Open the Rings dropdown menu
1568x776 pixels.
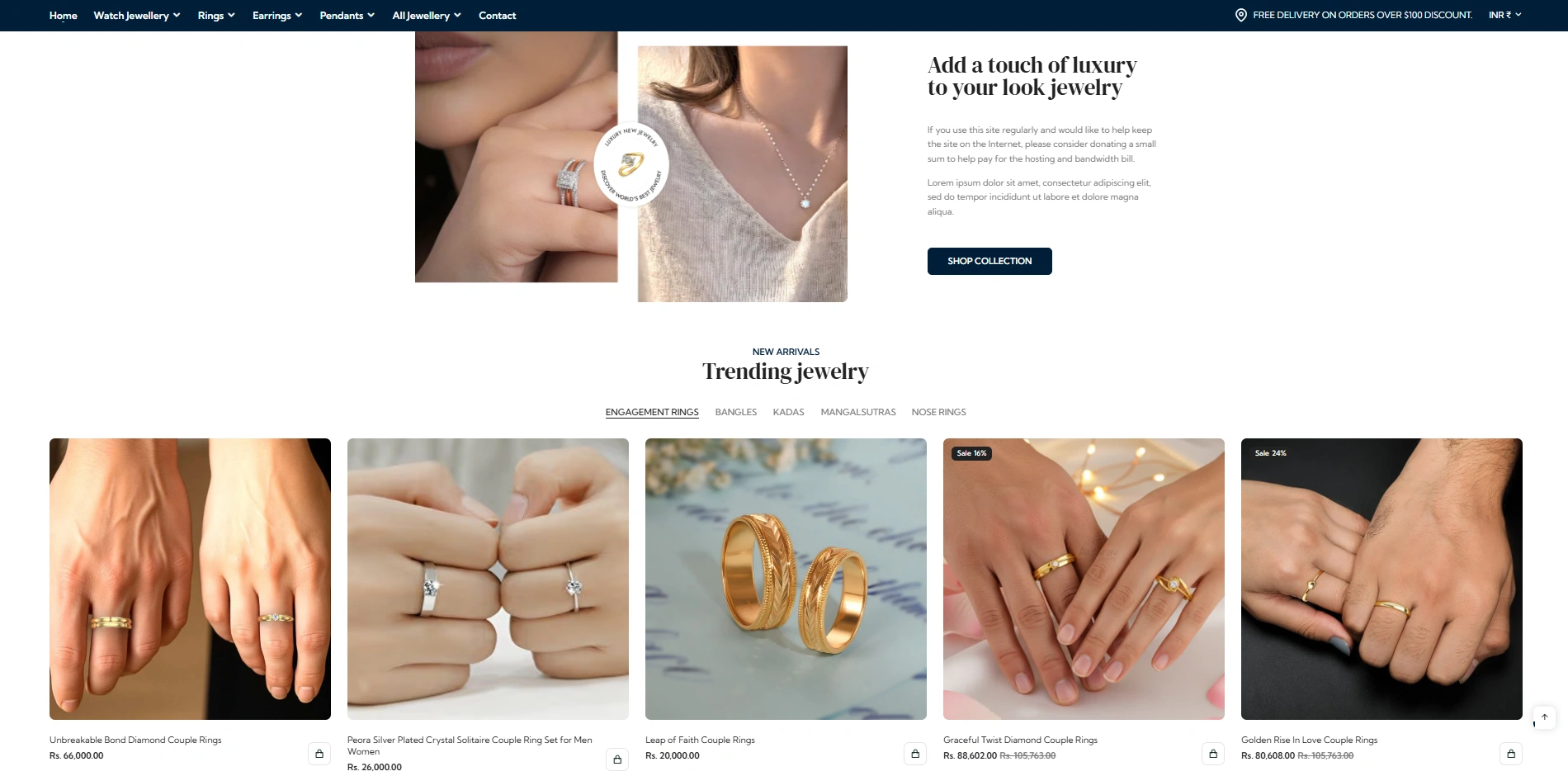point(216,16)
